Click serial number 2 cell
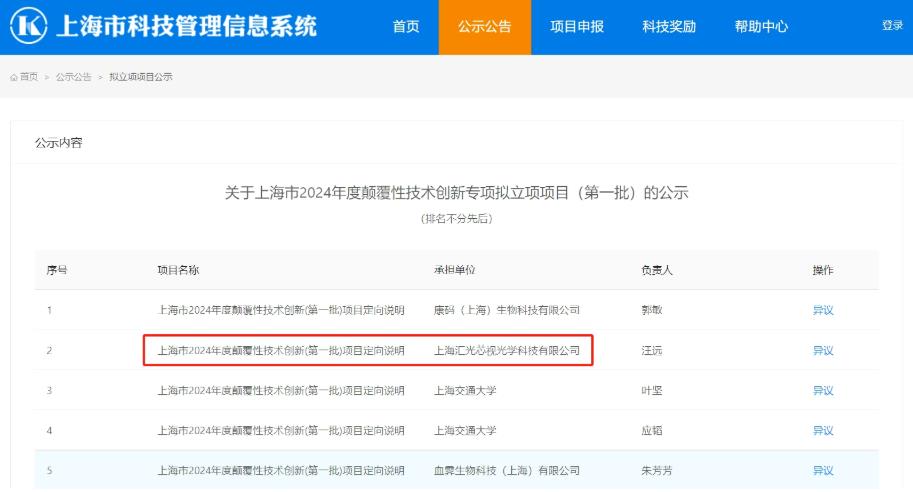Screen dimensions: 913x492 point(49,351)
